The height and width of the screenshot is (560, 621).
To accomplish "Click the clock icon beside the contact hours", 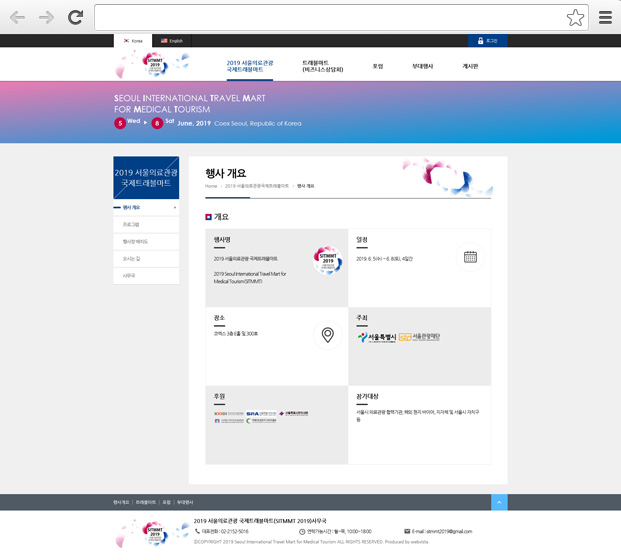I will pyautogui.click(x=302, y=531).
